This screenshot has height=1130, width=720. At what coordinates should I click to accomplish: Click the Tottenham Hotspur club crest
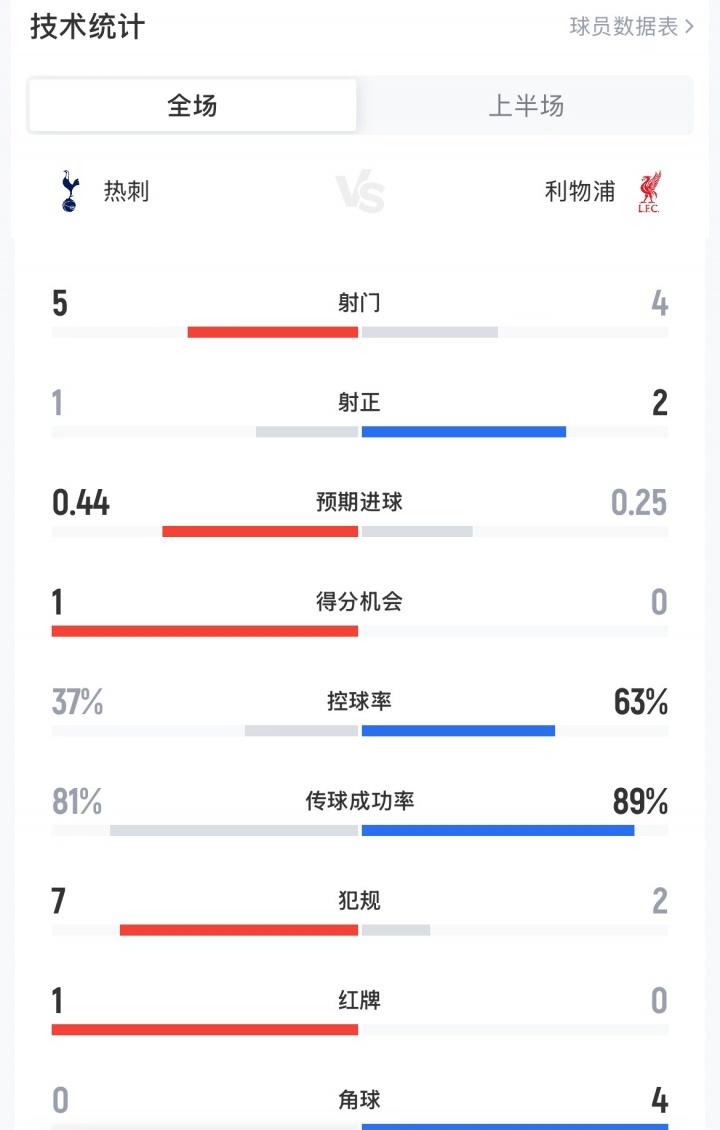tap(69, 191)
